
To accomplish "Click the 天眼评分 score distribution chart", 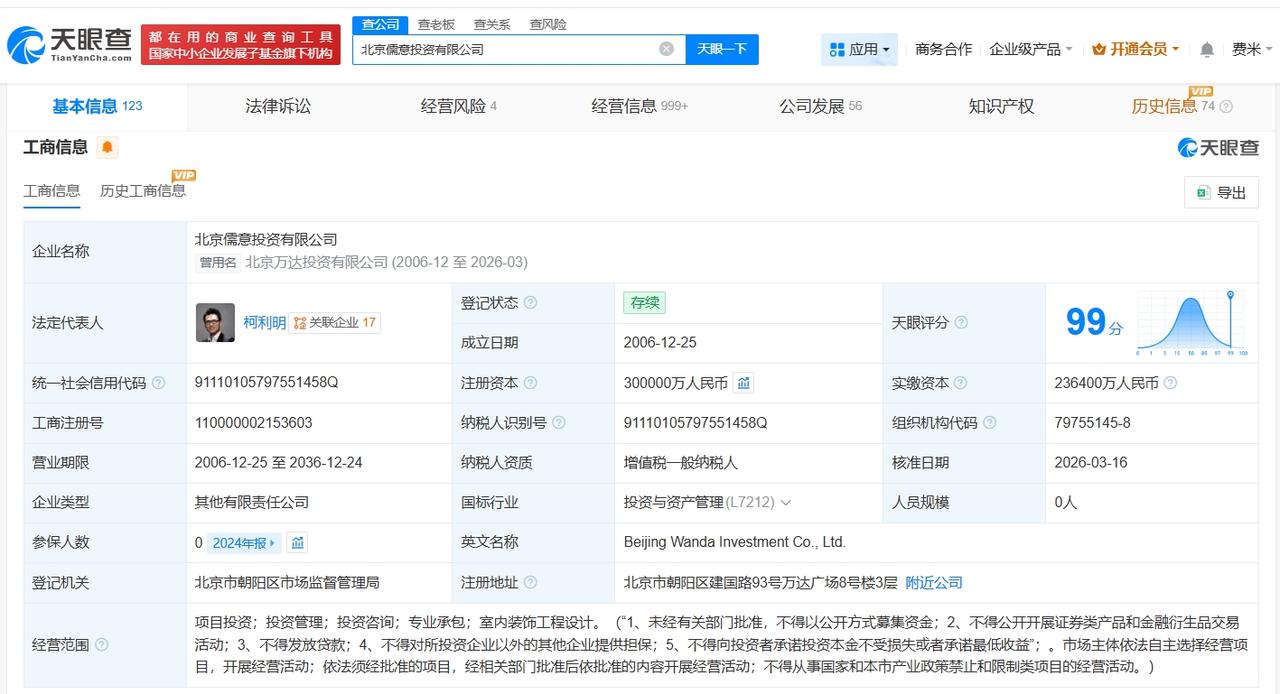I will click(x=1193, y=323).
